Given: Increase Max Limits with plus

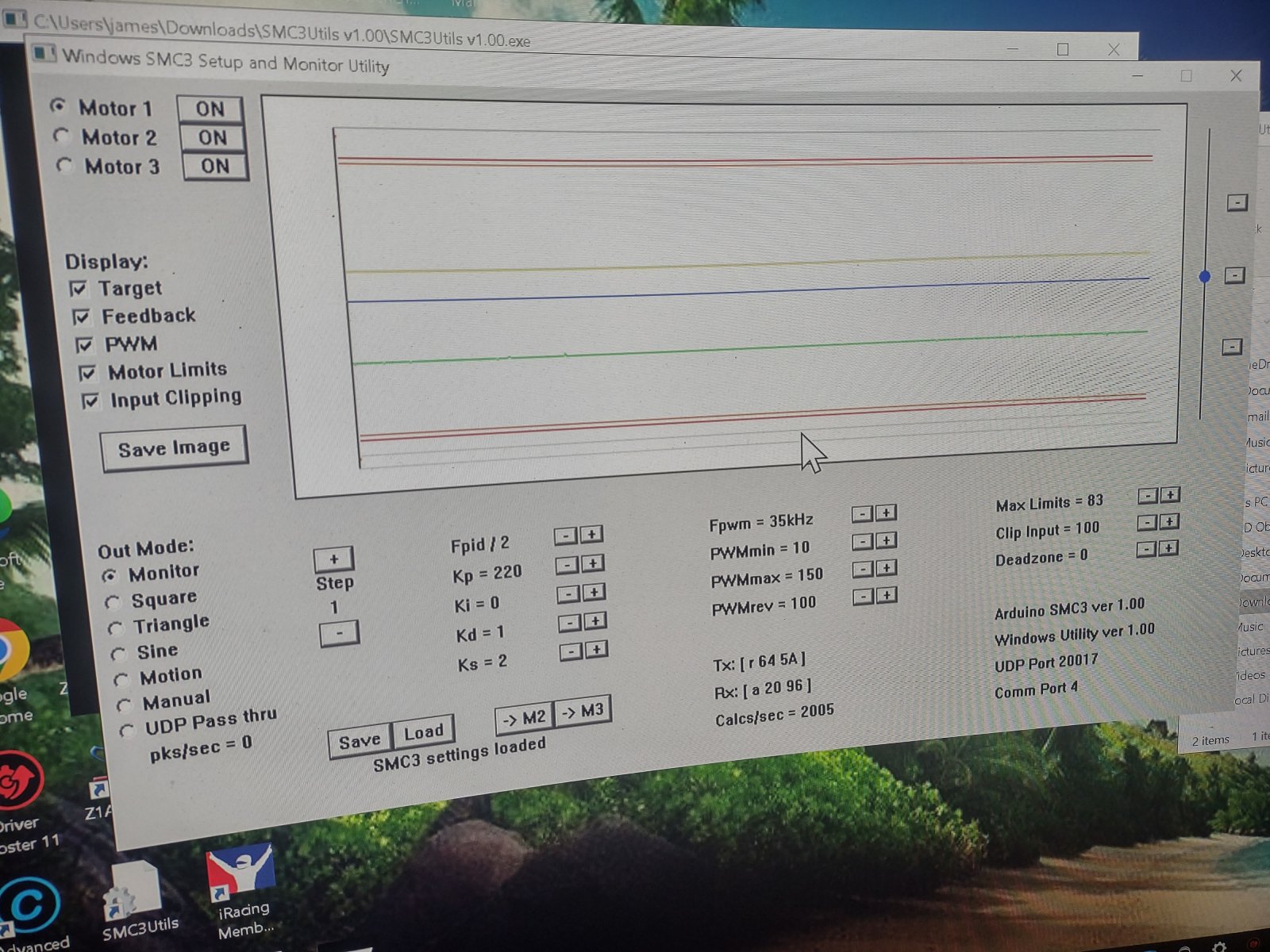Looking at the screenshot, I should [x=1170, y=495].
